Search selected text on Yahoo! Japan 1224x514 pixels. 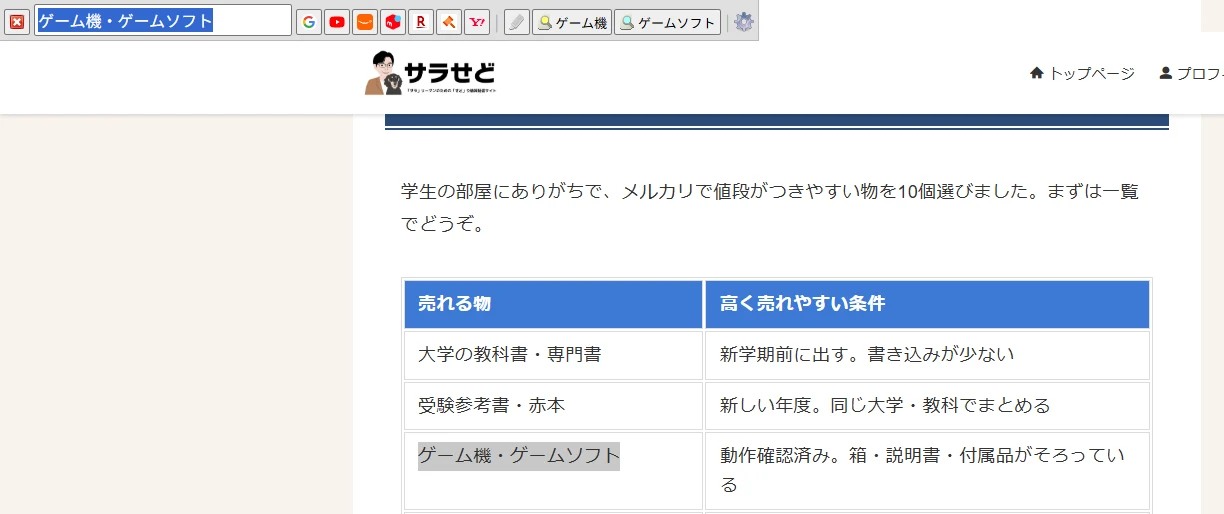click(x=477, y=22)
